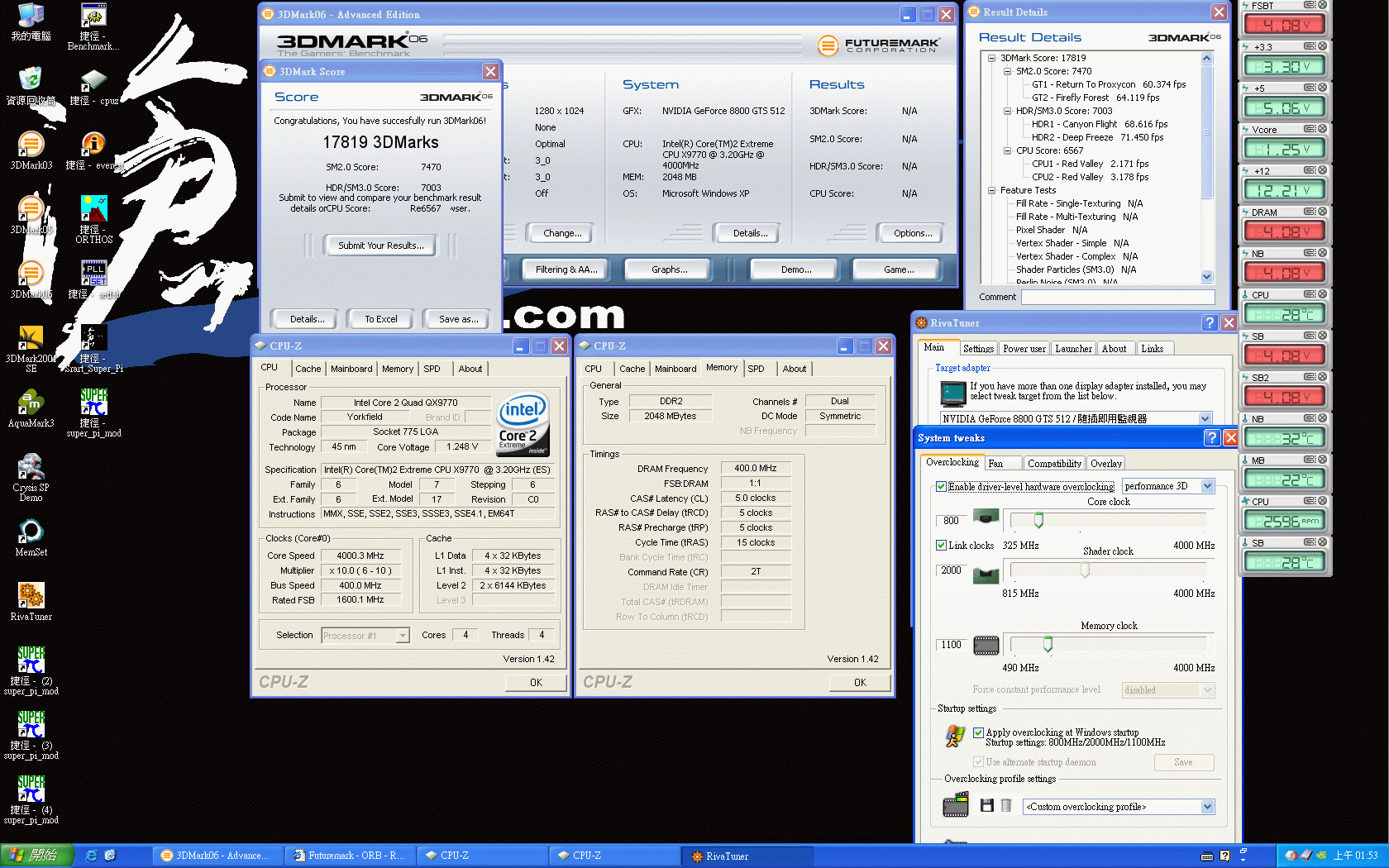Click the Shader clock slider handle

pyautogui.click(x=1085, y=570)
